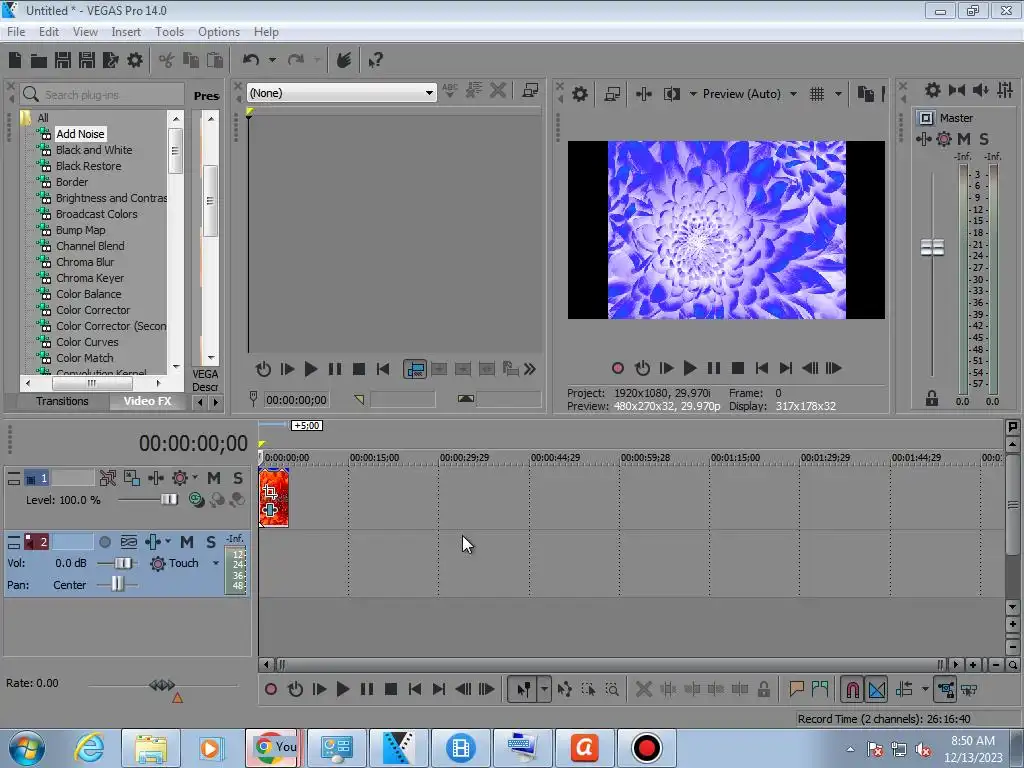Select Add Noise in plug-in list
Screen dimensions: 1024x768
pos(80,134)
